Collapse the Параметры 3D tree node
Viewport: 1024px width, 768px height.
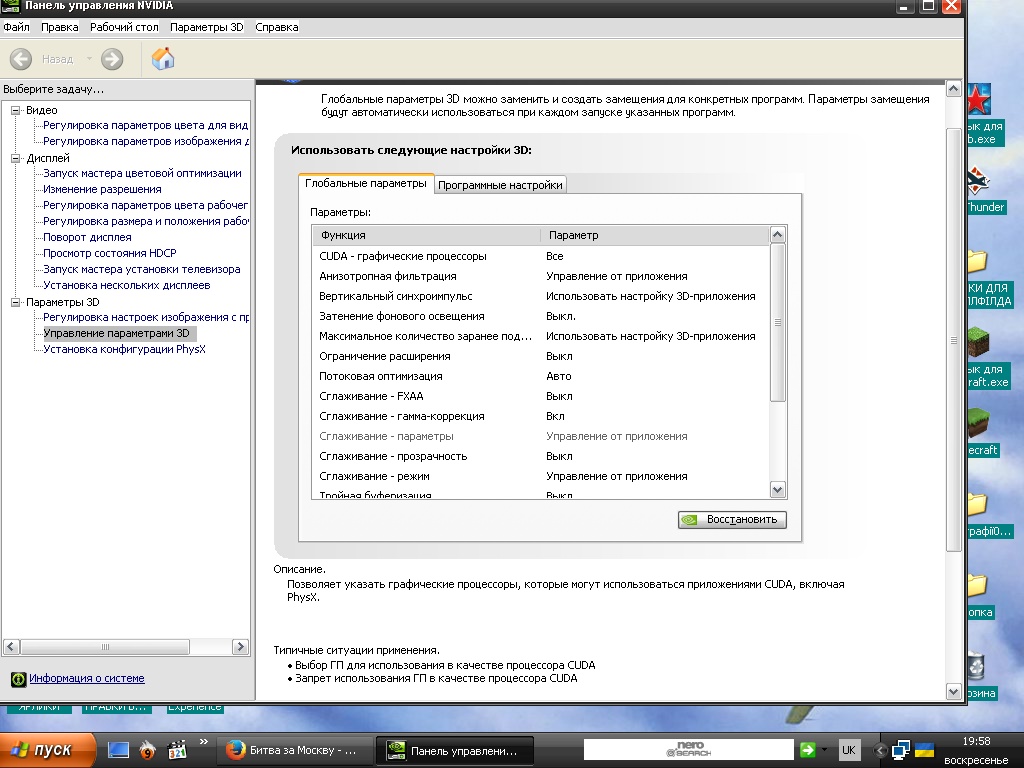coord(16,302)
